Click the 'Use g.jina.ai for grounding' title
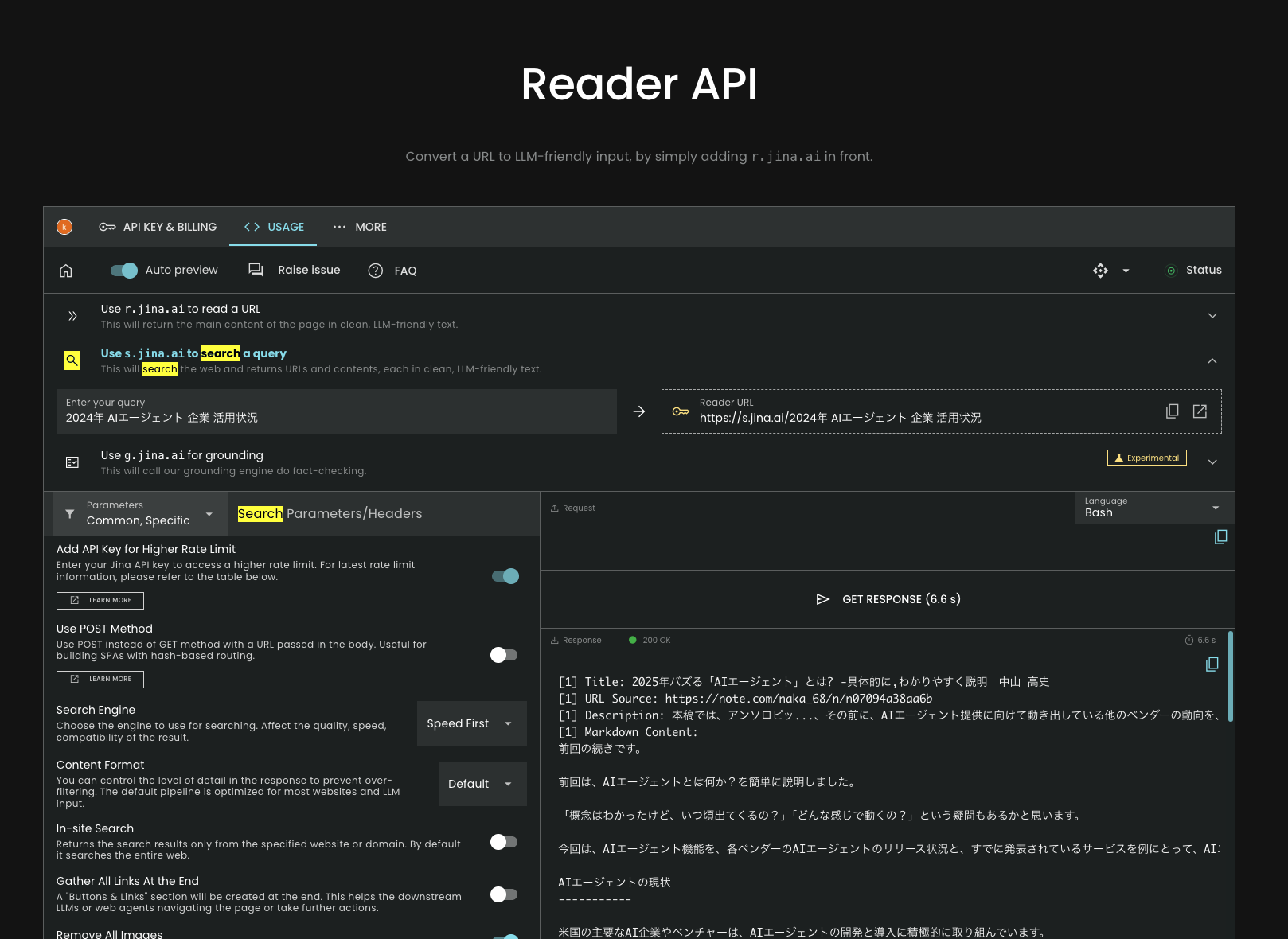The image size is (1288, 939). (182, 455)
